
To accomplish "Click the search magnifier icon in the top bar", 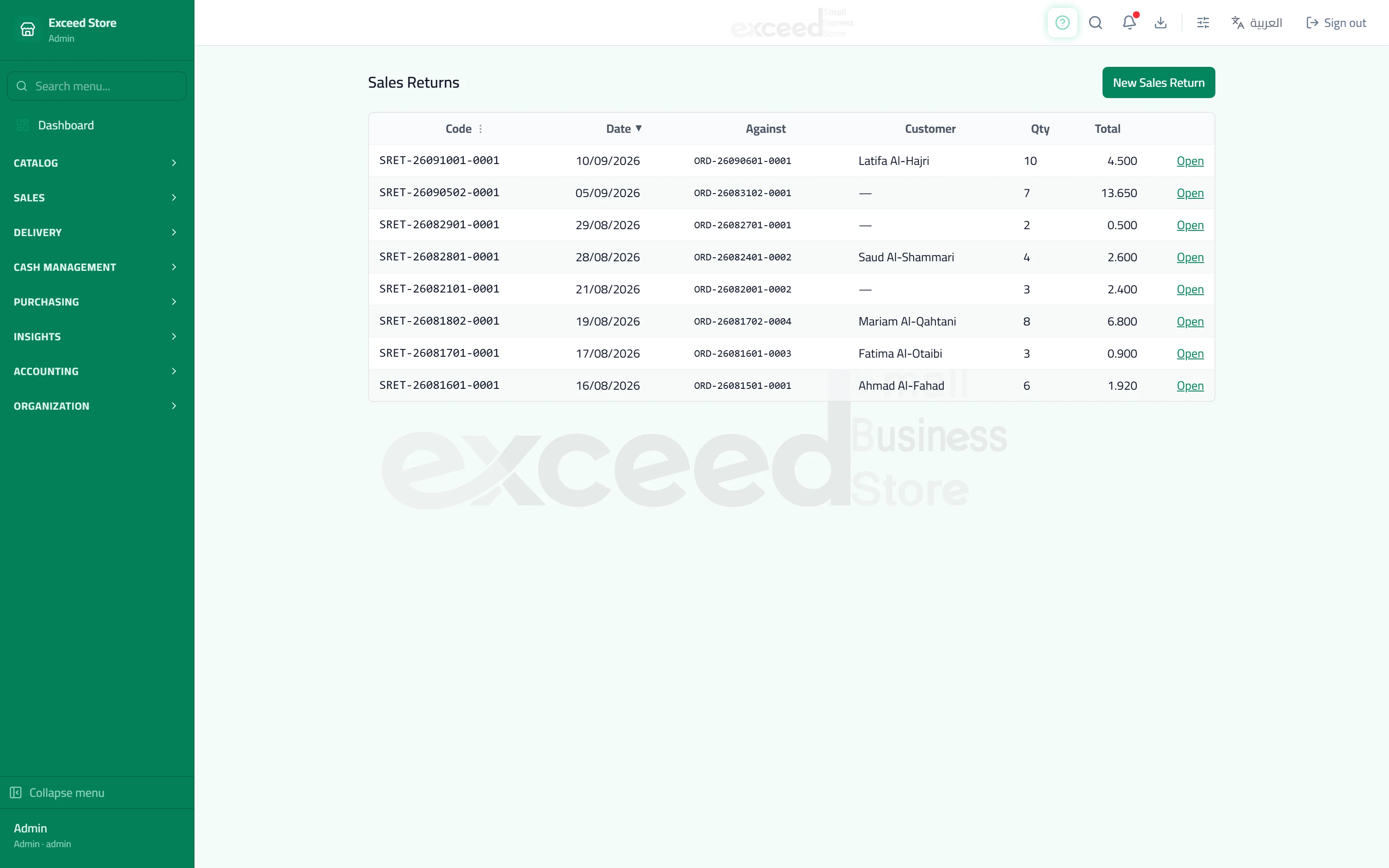I will pos(1095,23).
